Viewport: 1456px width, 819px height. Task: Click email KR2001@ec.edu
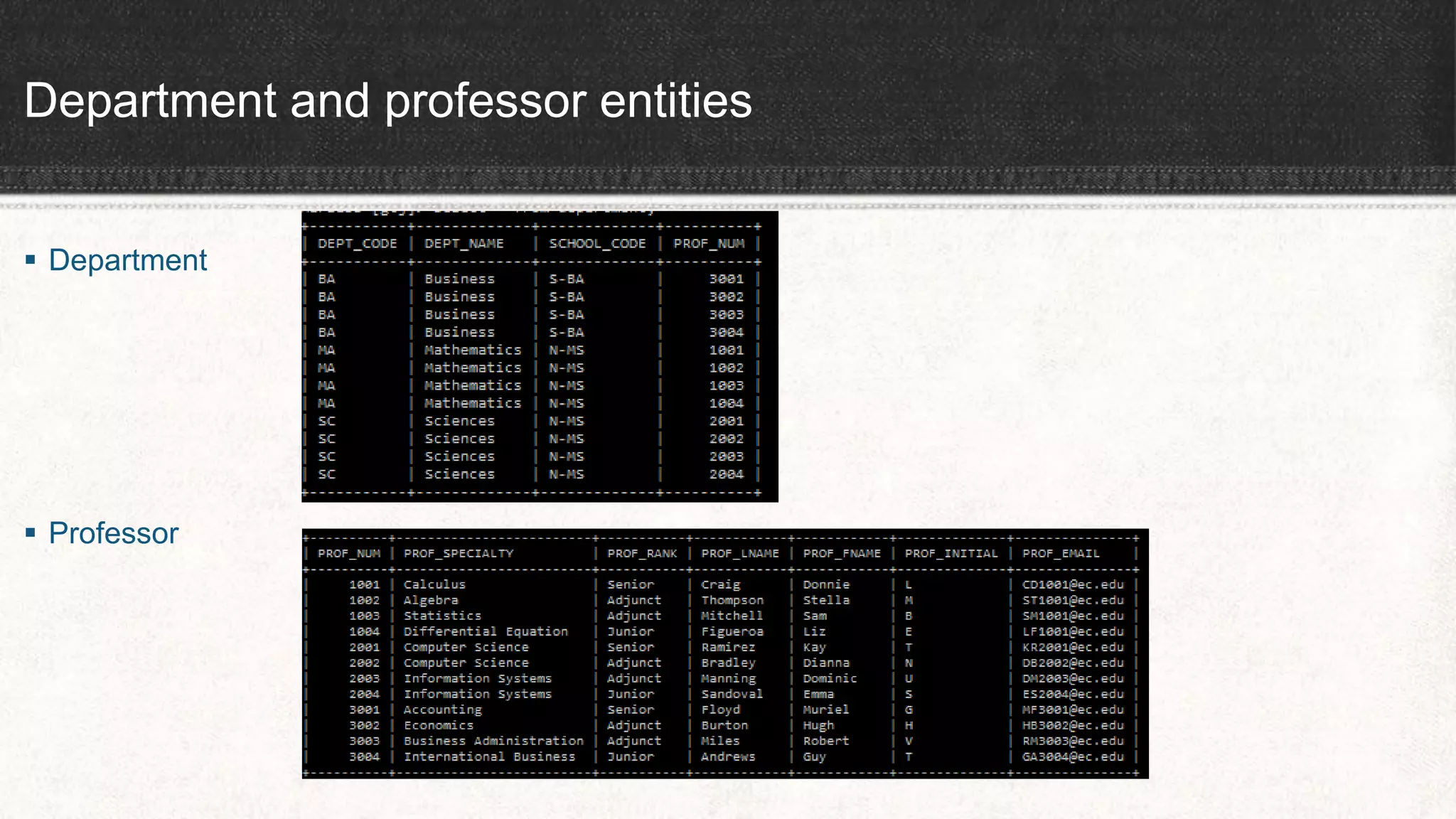[1073, 647]
